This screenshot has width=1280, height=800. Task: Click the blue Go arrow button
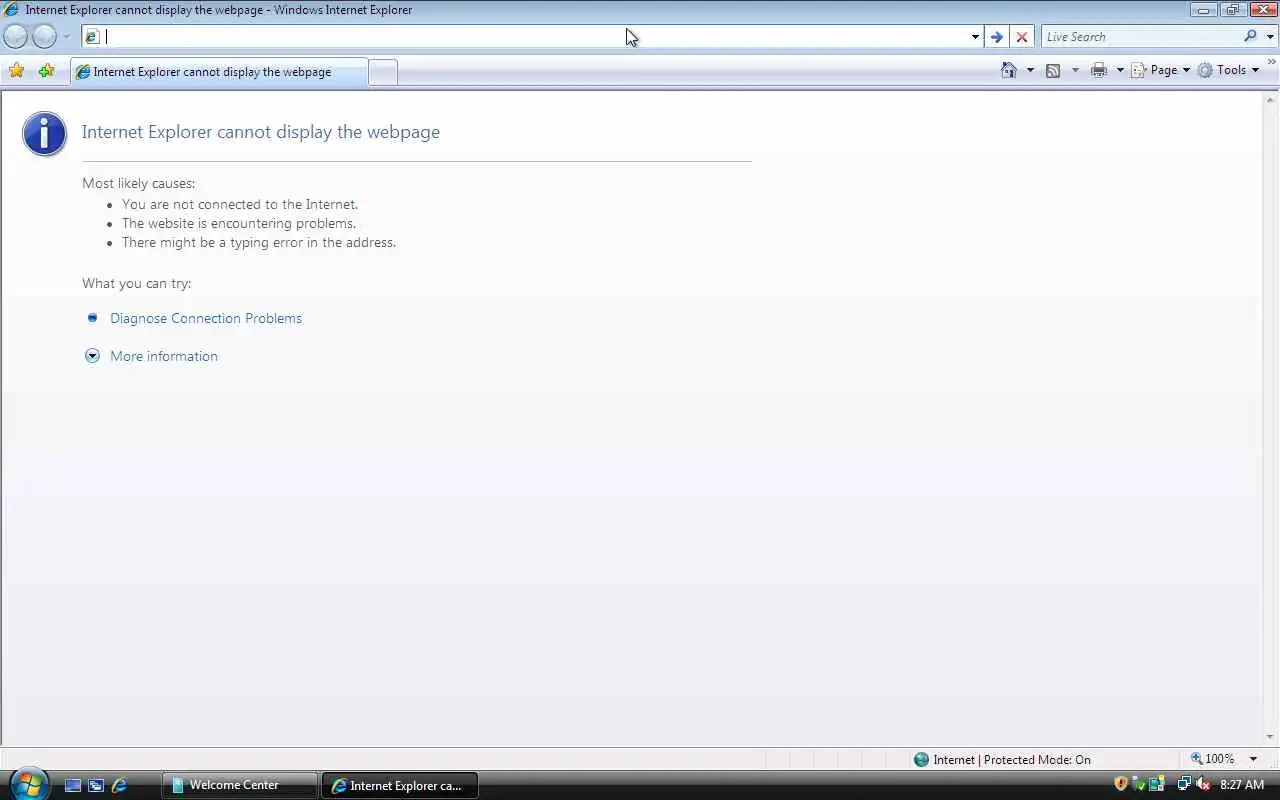tap(996, 37)
